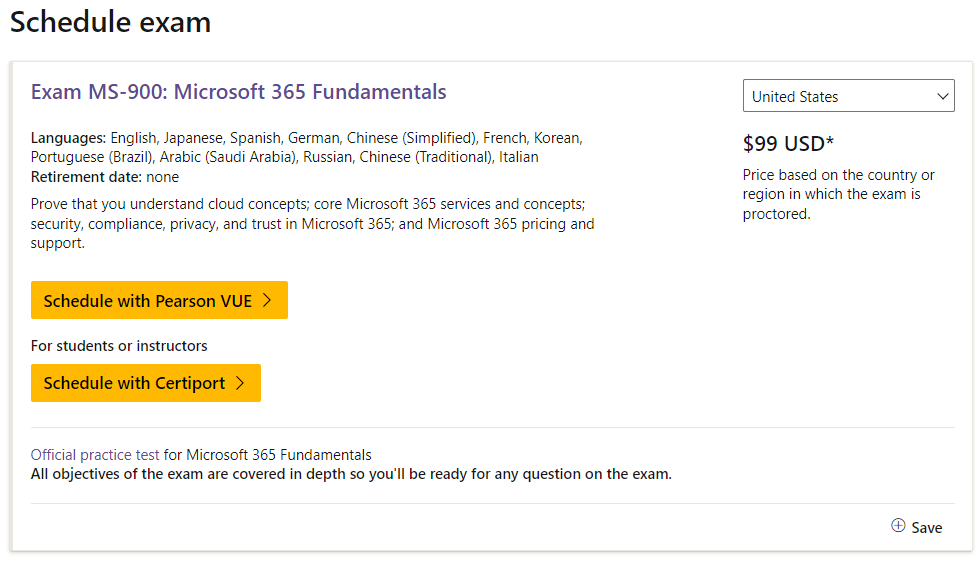The height and width of the screenshot is (563, 978).
Task: Open the Exam MS-900 title link
Action: pos(238,92)
